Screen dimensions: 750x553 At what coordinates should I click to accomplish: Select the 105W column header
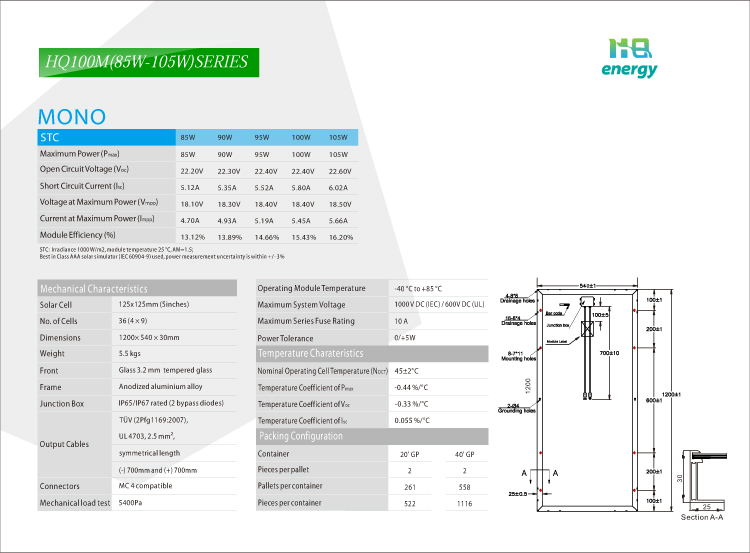click(x=338, y=137)
